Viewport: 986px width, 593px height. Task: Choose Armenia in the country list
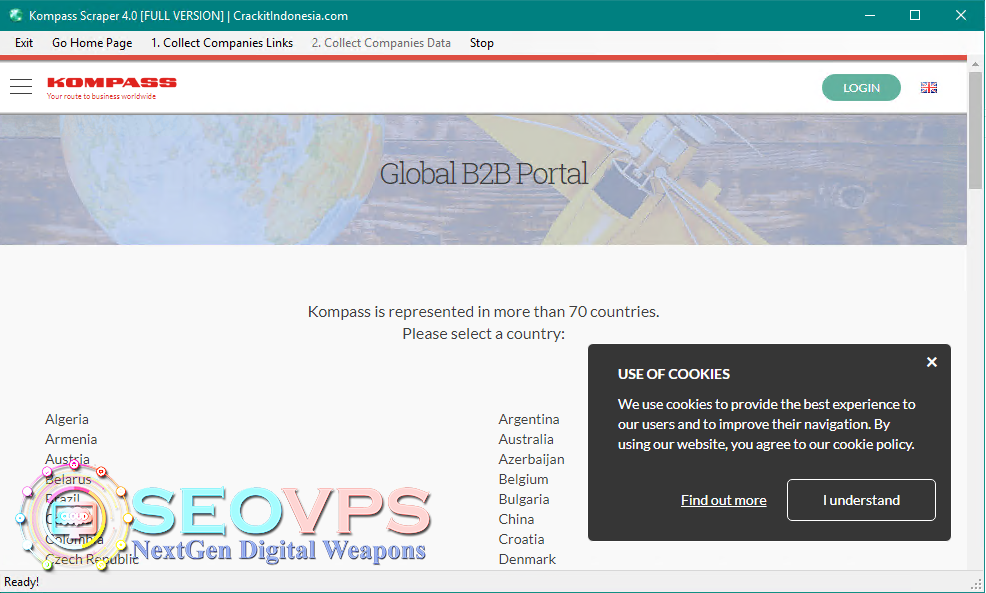[x=71, y=439]
